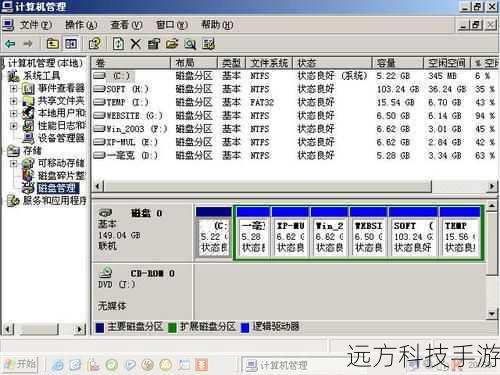Screen dimensions: 500x375
Task: Click the tree pane scrollbar right arrow
Action: click(79, 329)
